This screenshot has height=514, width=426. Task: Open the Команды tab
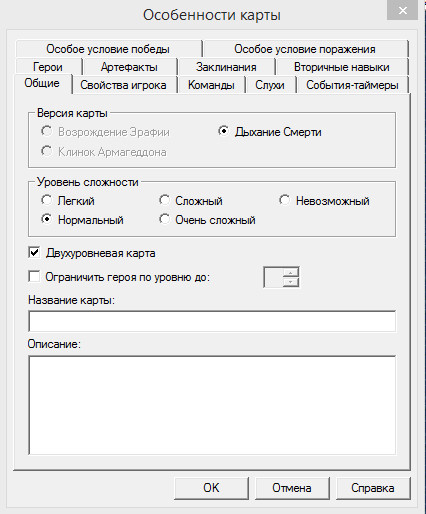point(211,85)
